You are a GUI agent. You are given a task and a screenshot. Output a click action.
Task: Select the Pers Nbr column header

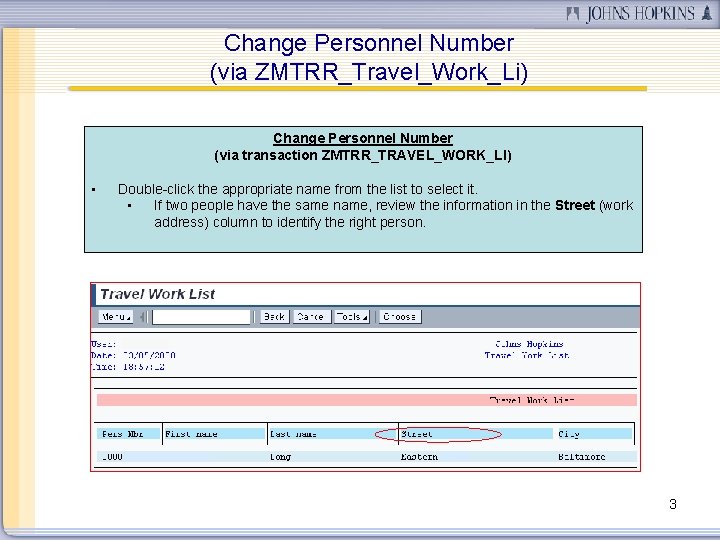(x=129, y=434)
